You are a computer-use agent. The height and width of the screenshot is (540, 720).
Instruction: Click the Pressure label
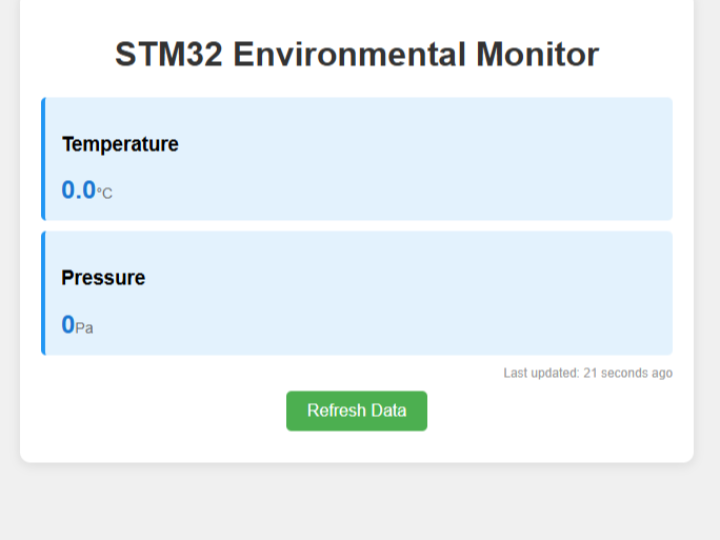pyautogui.click(x=103, y=278)
